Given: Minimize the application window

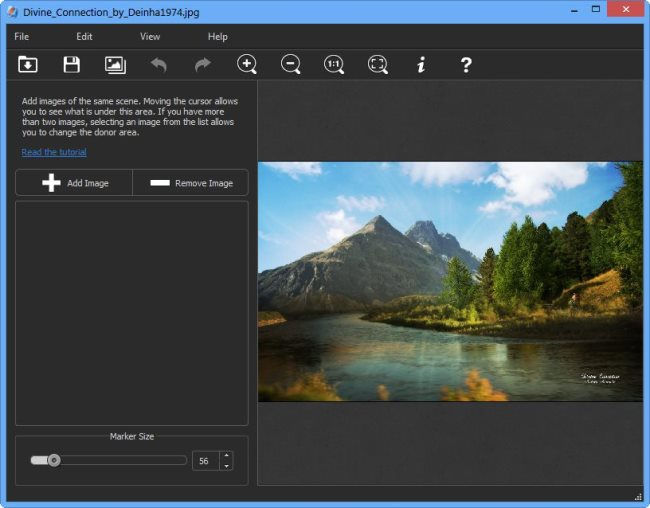Looking at the screenshot, I should [x=574, y=11].
